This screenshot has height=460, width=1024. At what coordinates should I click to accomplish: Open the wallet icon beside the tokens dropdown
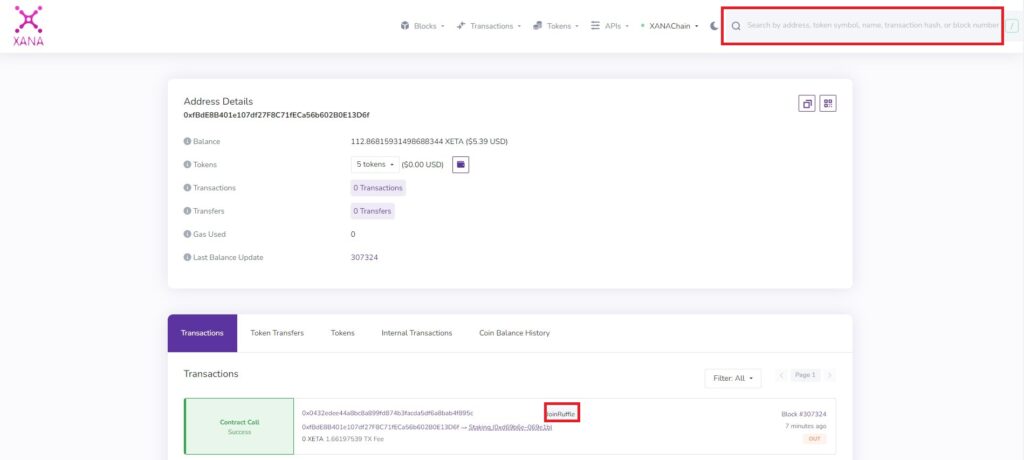(461, 165)
